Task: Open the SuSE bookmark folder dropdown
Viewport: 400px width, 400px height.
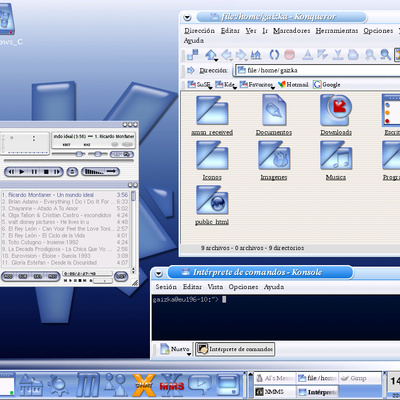Action: (x=199, y=85)
